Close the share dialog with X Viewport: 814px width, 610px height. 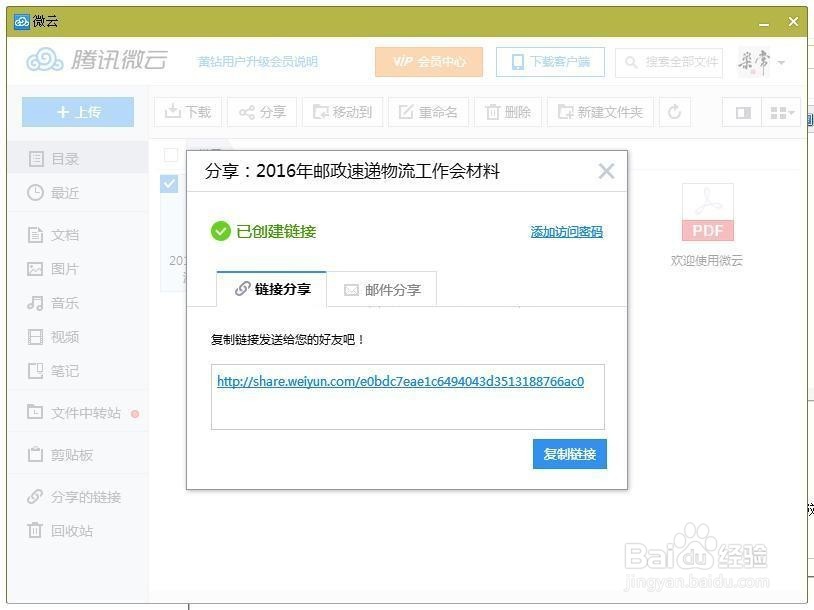point(606,171)
